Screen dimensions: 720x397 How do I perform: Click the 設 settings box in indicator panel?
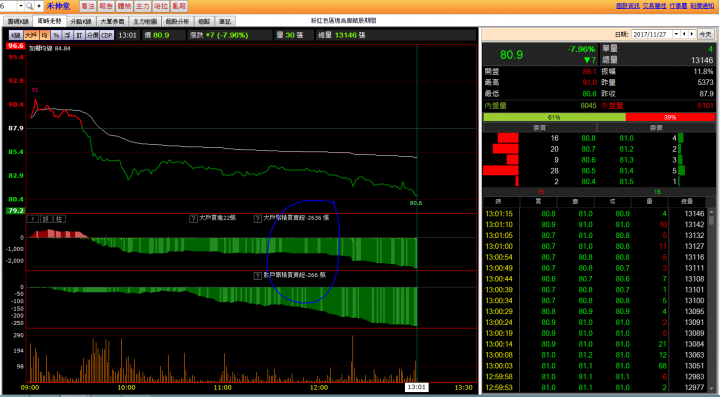(46, 219)
